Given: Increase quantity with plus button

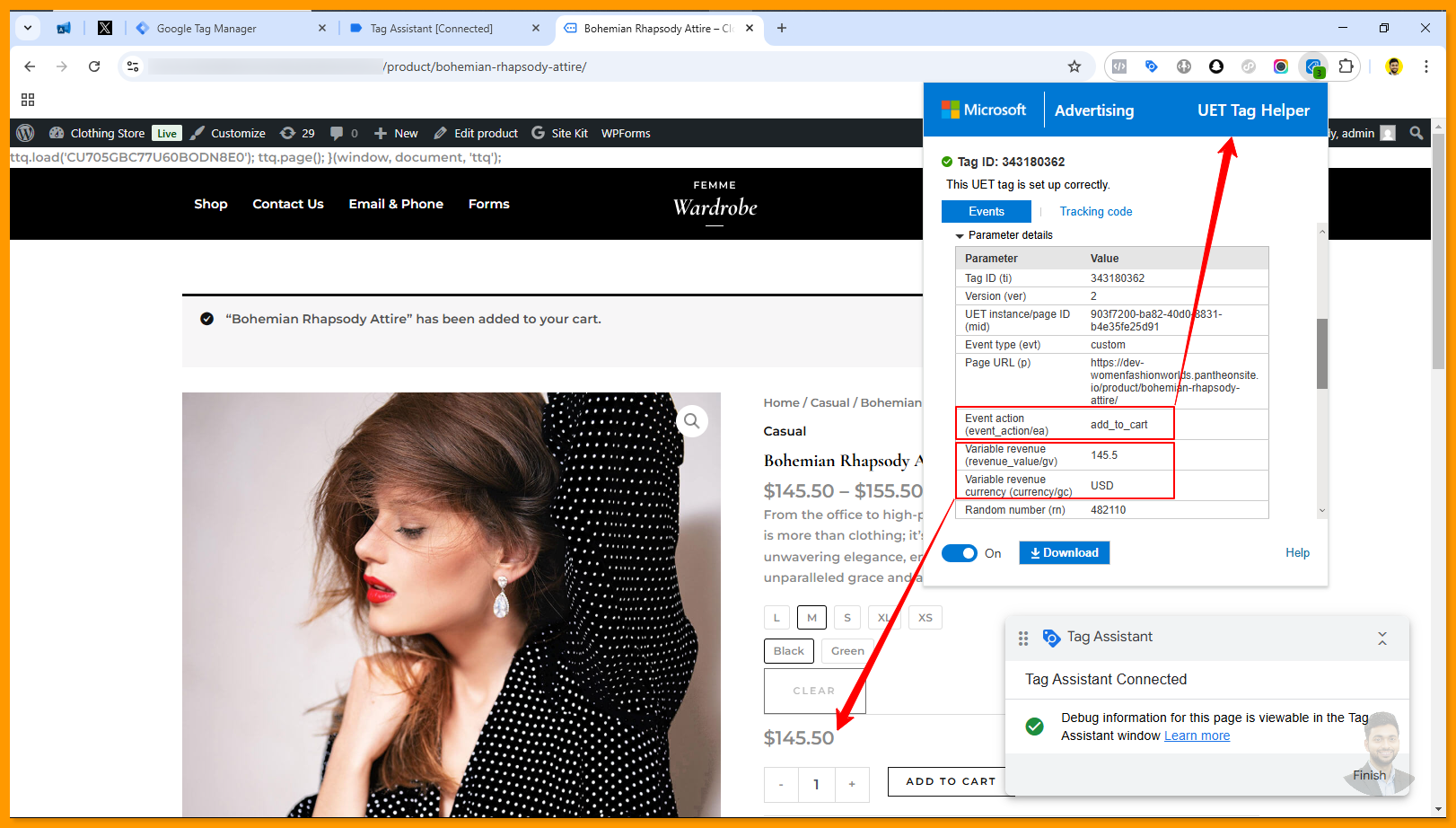Looking at the screenshot, I should tap(852, 785).
